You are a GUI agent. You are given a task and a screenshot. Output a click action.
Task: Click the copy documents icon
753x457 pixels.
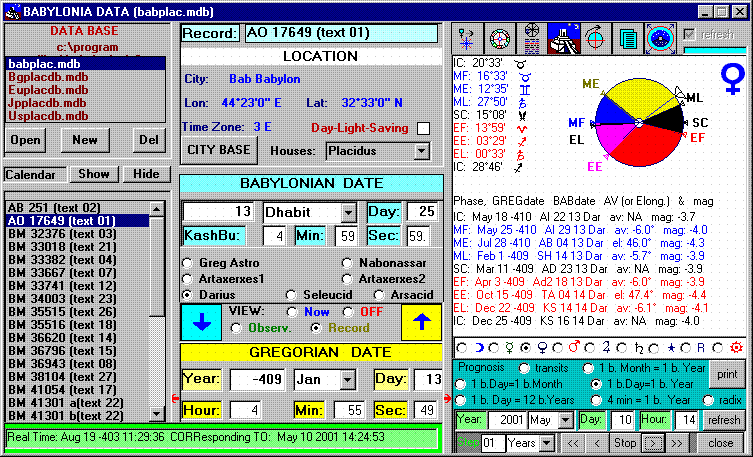click(627, 38)
